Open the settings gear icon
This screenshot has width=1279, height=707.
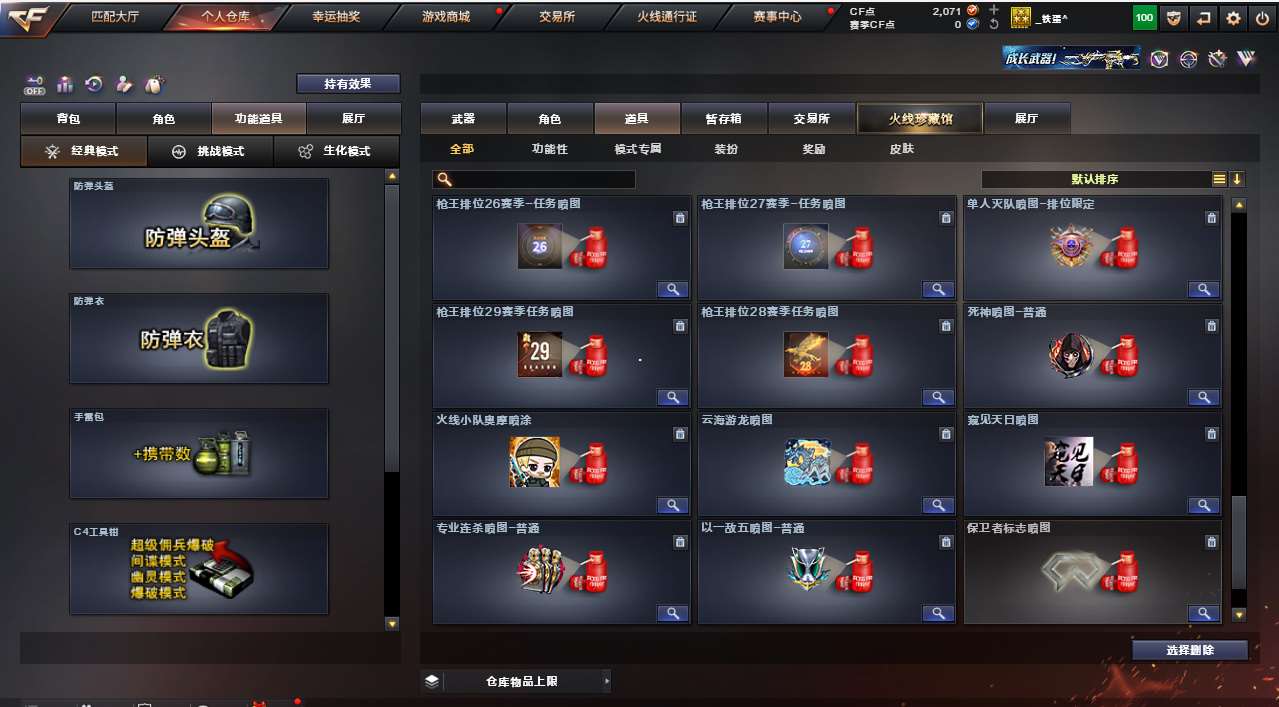[1233, 17]
